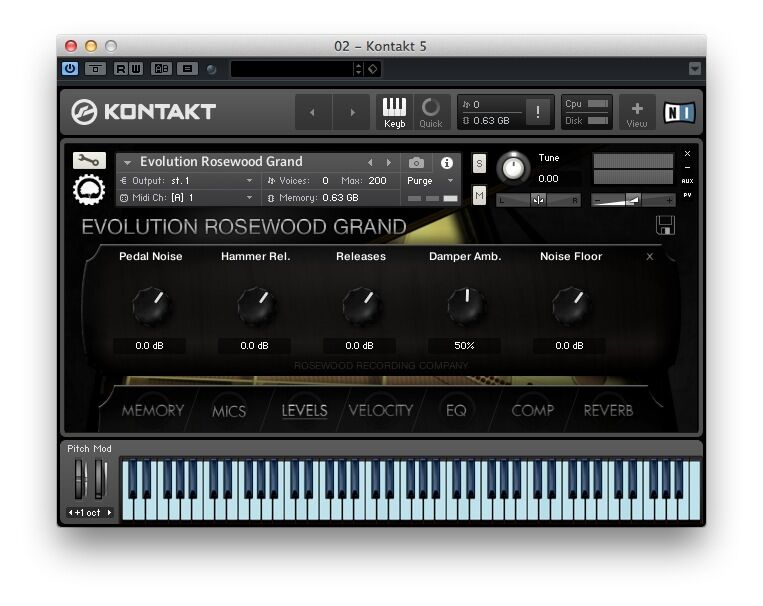The width and height of the screenshot is (763, 606).
Task: Click the pan slider center handle
Action: pyautogui.click(x=538, y=200)
